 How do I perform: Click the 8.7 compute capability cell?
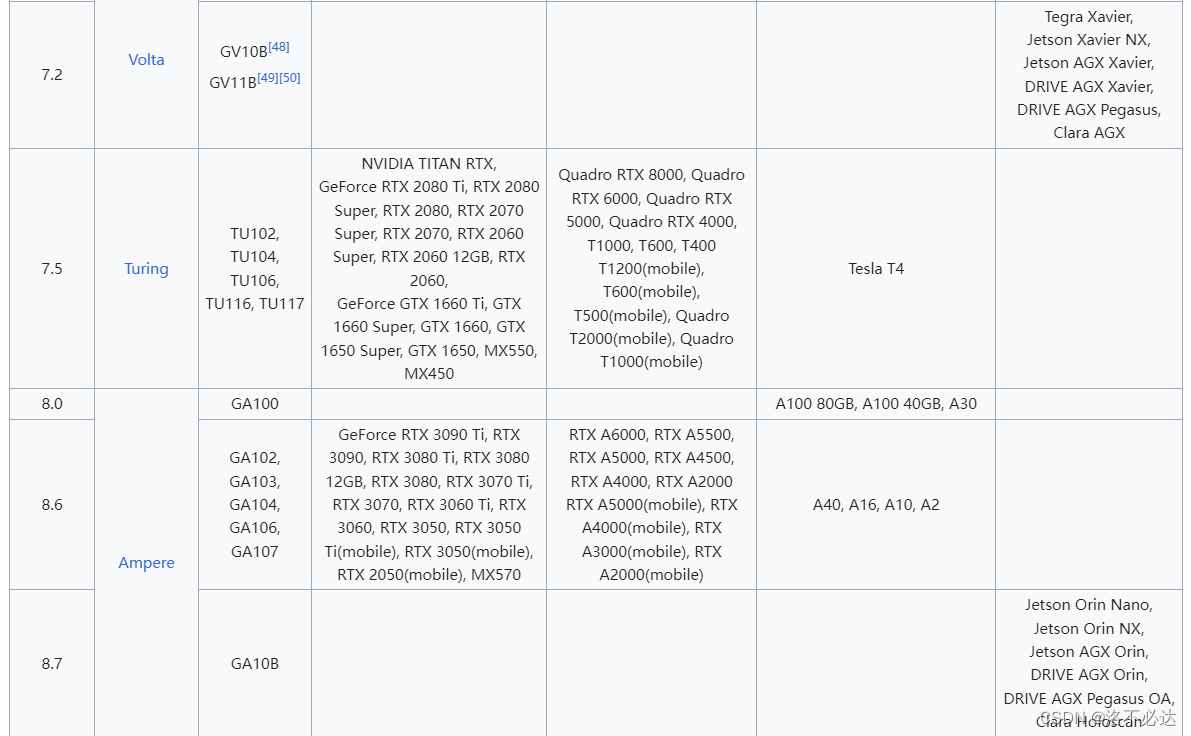tap(52, 663)
